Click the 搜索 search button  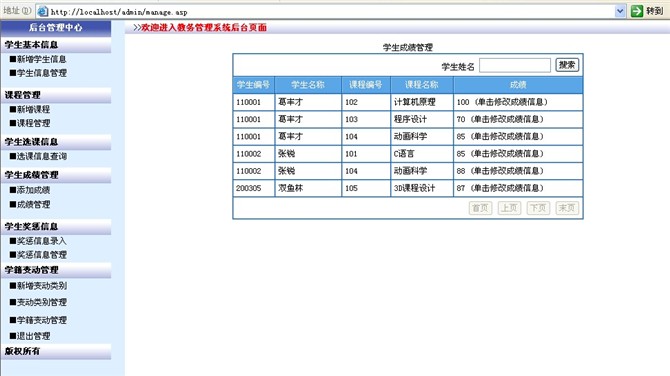tap(567, 65)
